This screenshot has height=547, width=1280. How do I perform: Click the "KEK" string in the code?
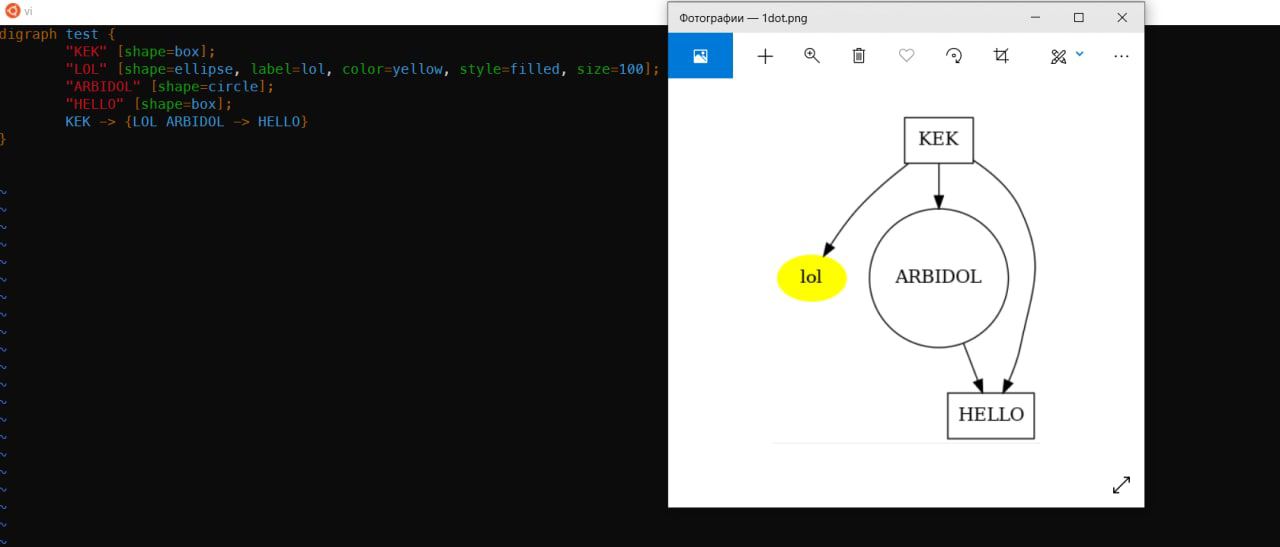86,51
